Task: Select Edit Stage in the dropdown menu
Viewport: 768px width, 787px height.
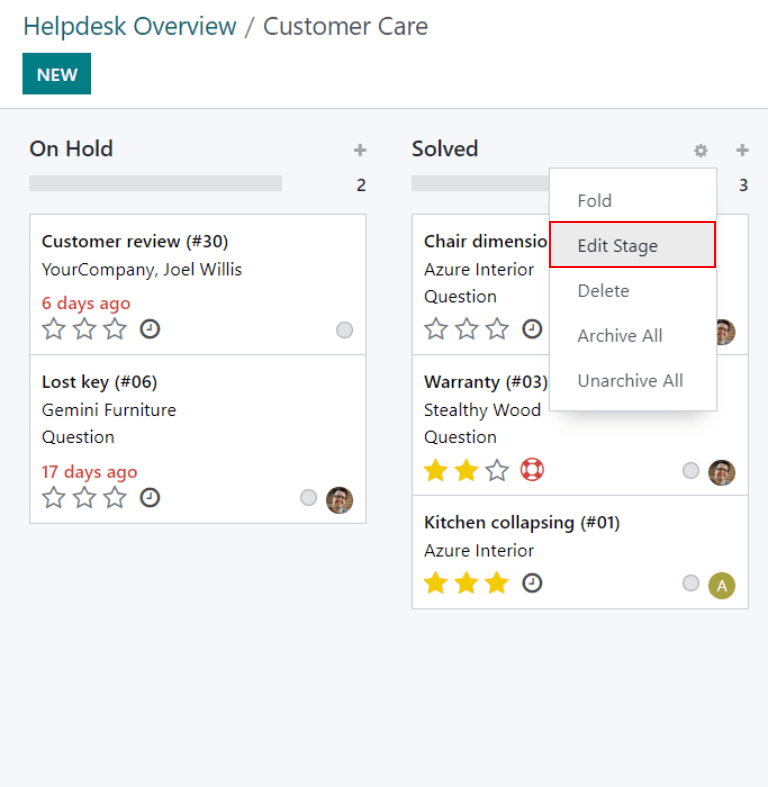Action: 617,245
